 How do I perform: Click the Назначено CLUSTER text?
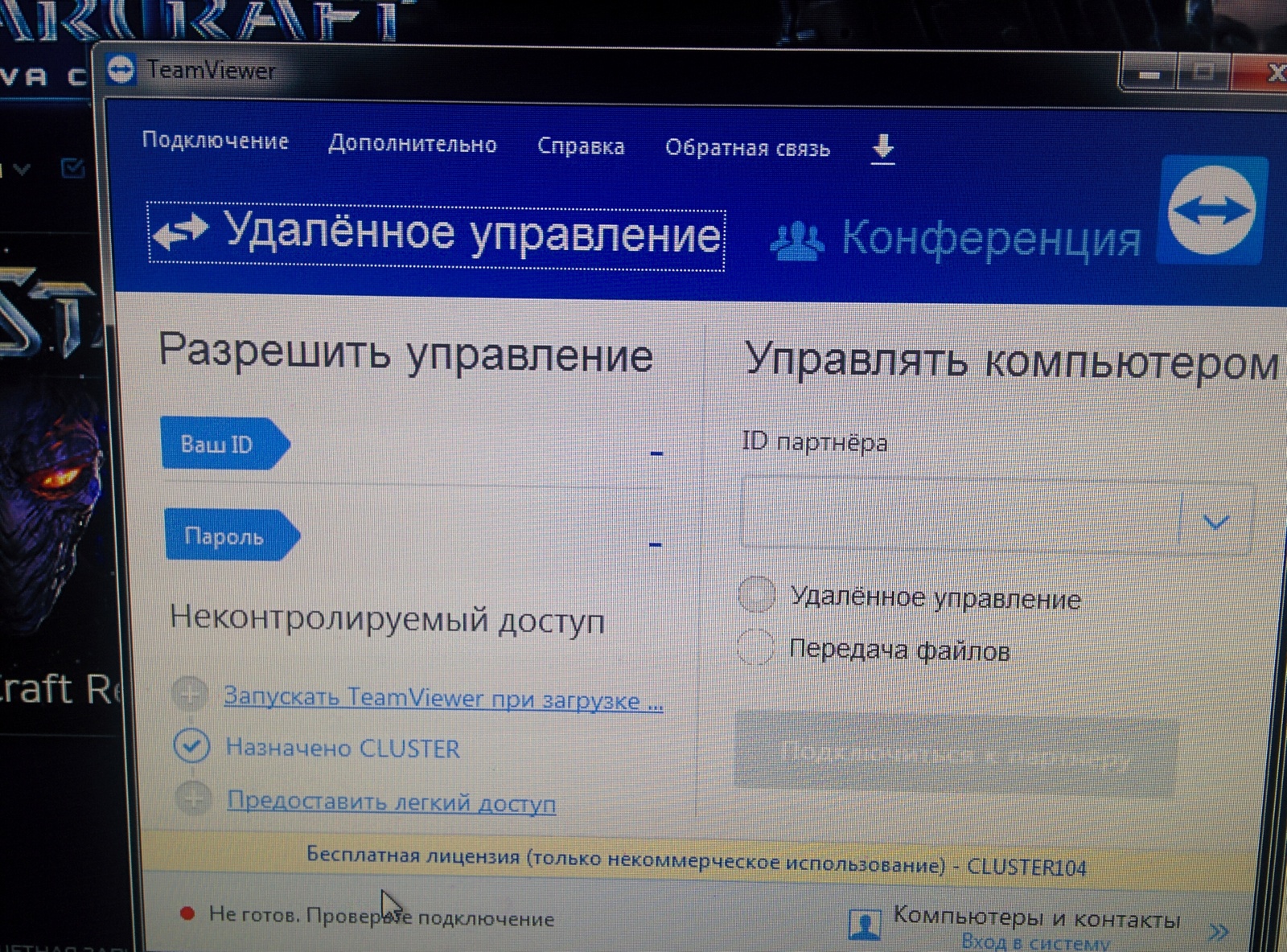click(x=343, y=749)
